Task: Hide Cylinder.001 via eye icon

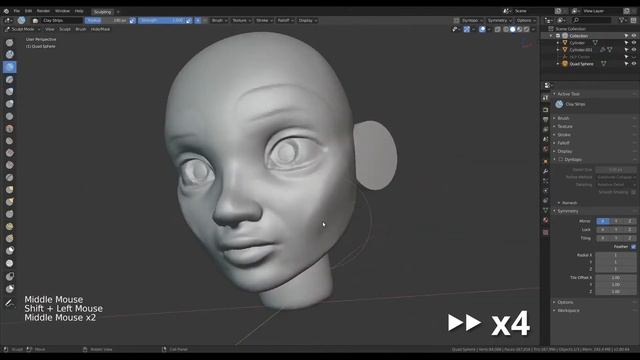Action: tap(634, 50)
